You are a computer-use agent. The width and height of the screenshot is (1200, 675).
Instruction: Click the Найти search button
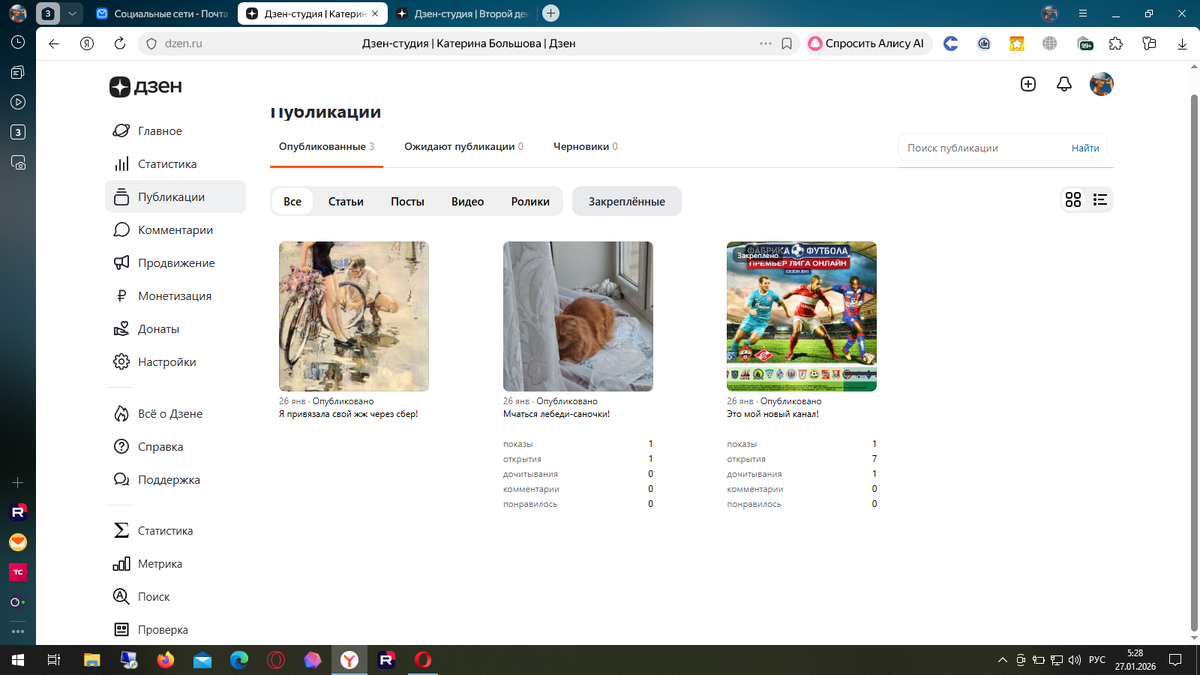(1085, 148)
